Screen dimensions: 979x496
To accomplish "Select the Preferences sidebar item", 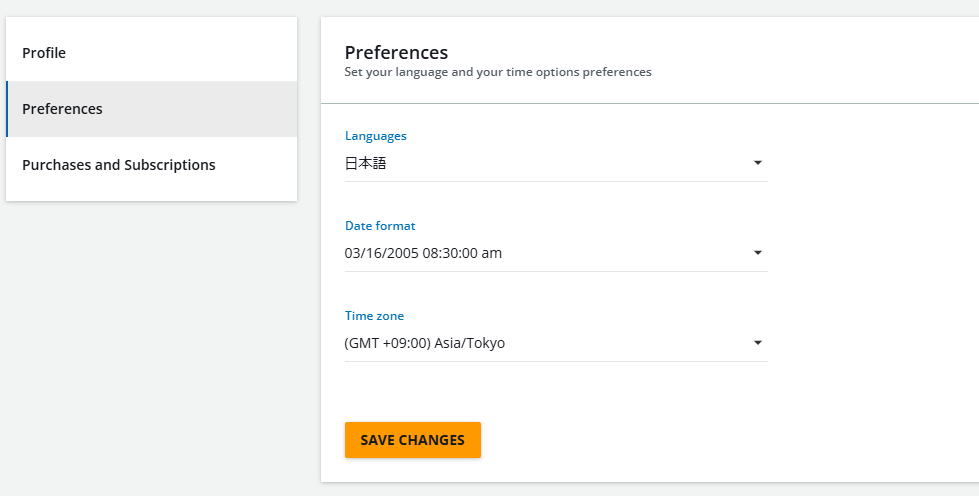I will 152,109.
